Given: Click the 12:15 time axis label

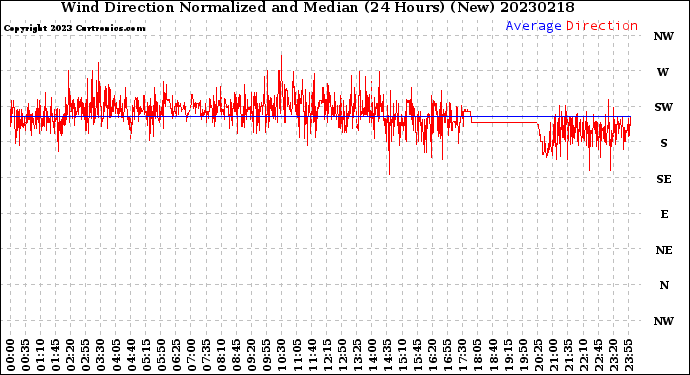Looking at the screenshot, I should coord(327,355).
